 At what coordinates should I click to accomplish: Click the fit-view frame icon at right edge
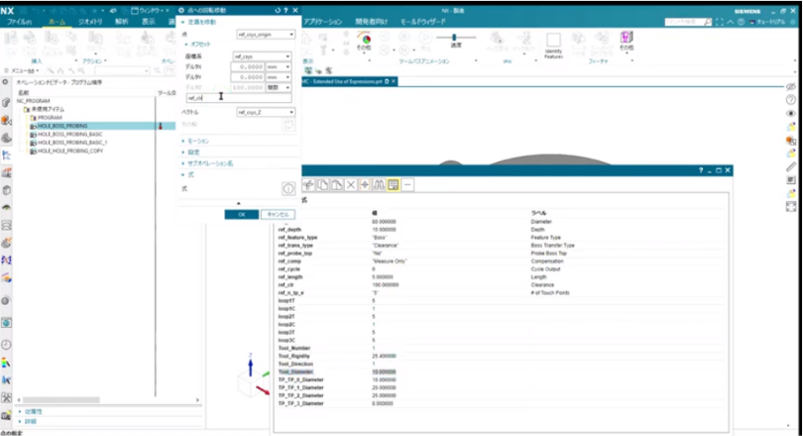click(791, 206)
